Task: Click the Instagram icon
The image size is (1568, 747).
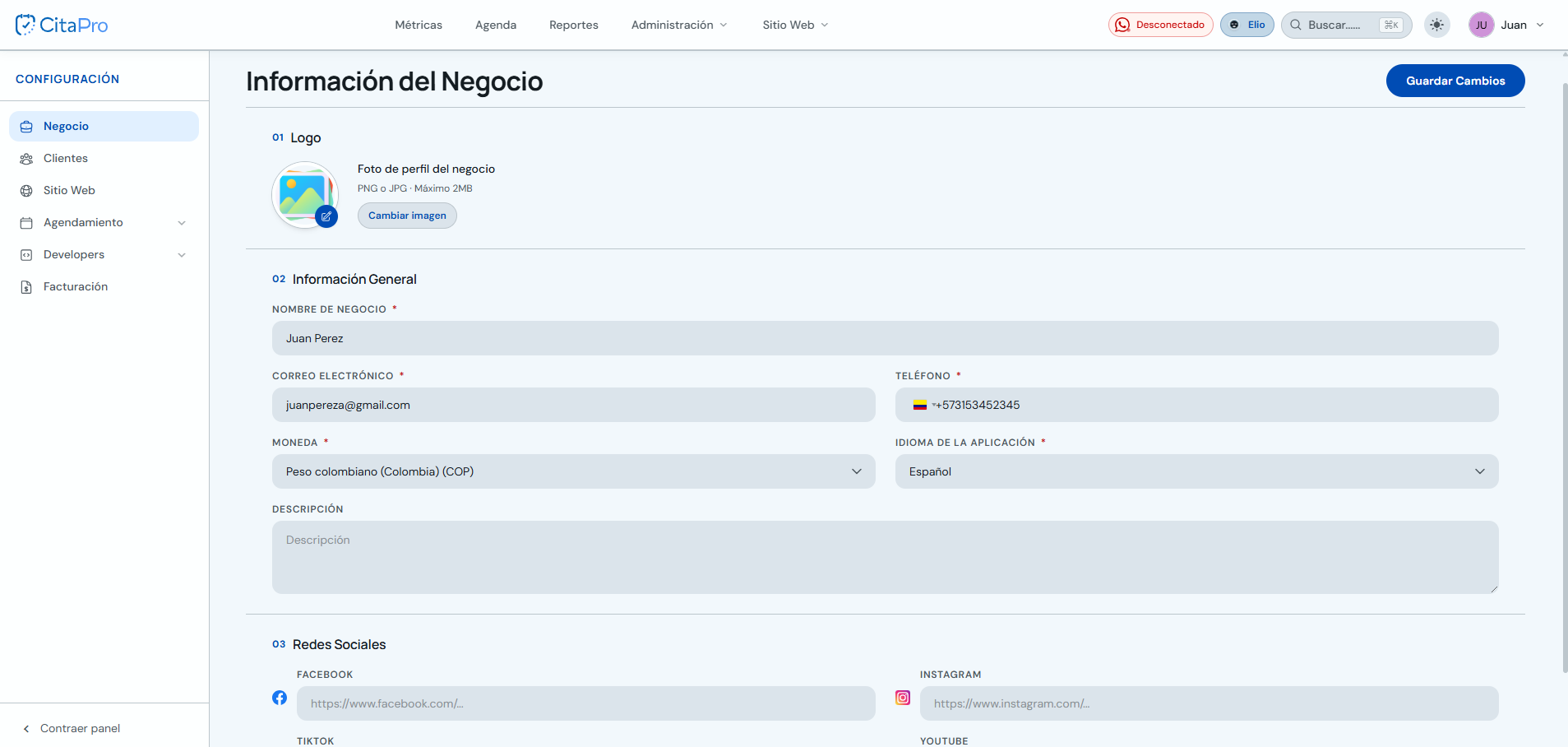Action: pos(903,698)
